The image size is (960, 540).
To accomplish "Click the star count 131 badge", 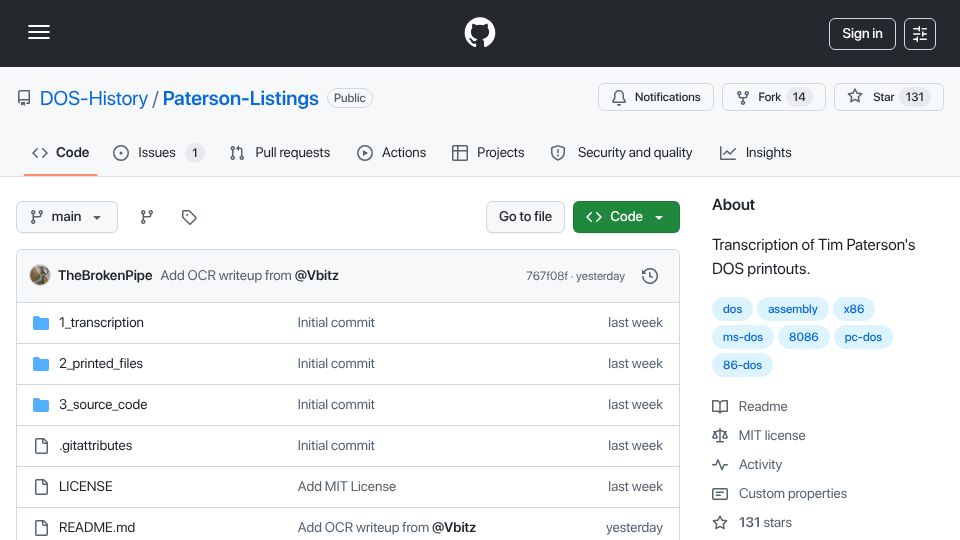I will coord(915,97).
